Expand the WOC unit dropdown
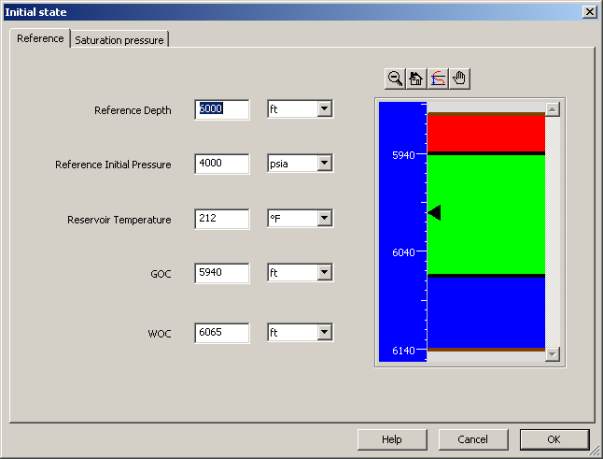 click(x=323, y=333)
